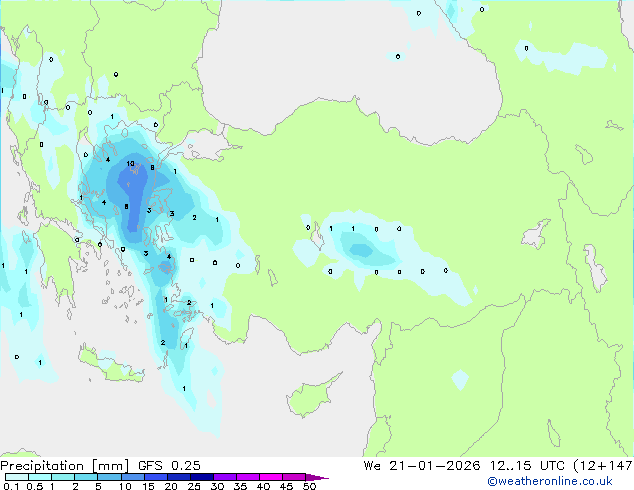The width and height of the screenshot is (634, 490).
Task: Click the "25" color scale label
Action: pos(194,486)
